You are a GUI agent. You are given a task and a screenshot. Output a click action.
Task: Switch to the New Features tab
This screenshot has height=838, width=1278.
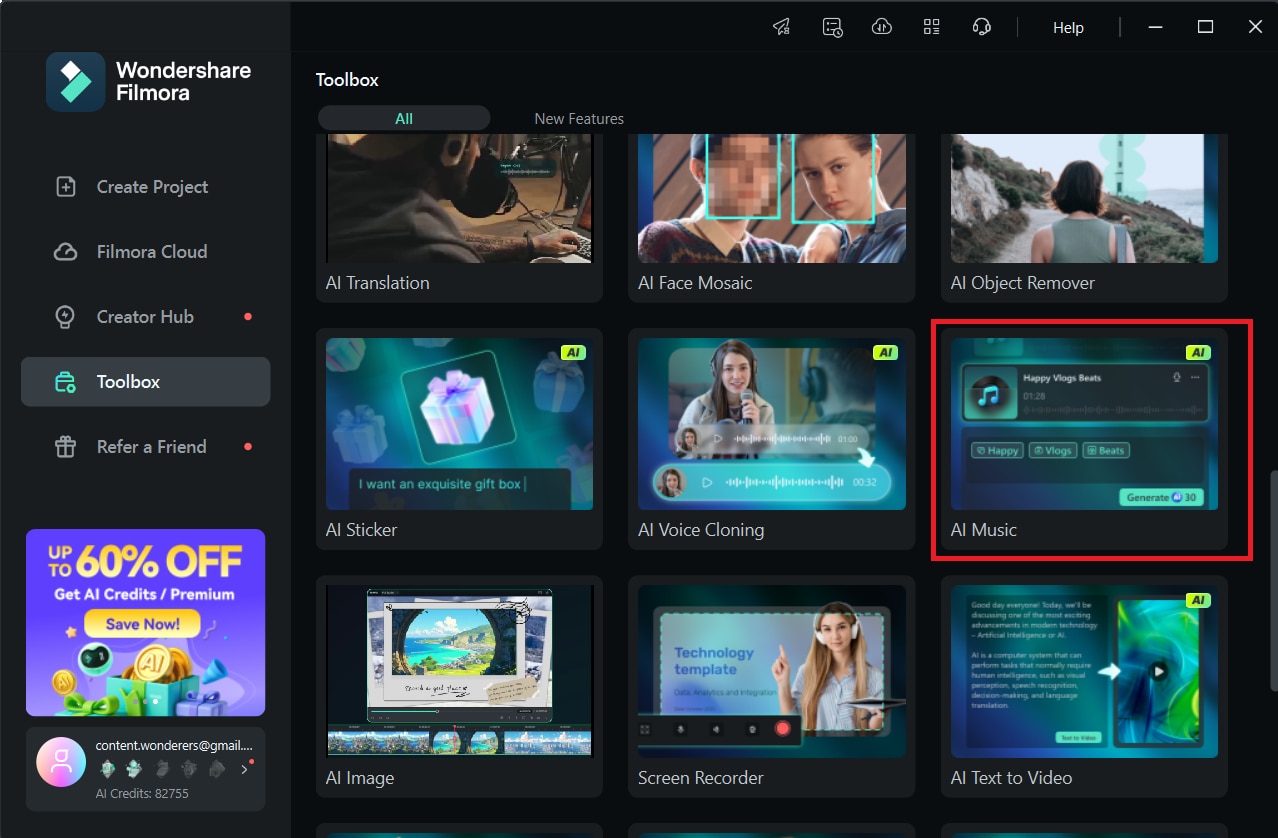click(579, 118)
